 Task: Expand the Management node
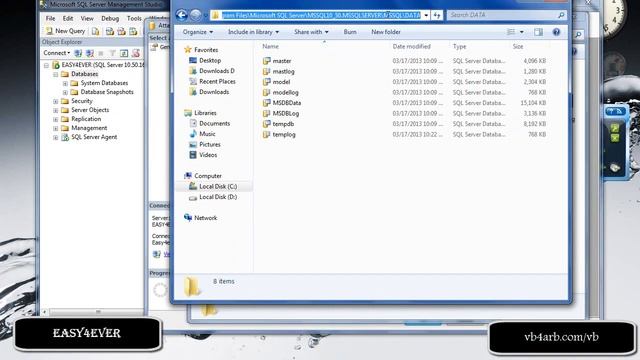(56, 128)
